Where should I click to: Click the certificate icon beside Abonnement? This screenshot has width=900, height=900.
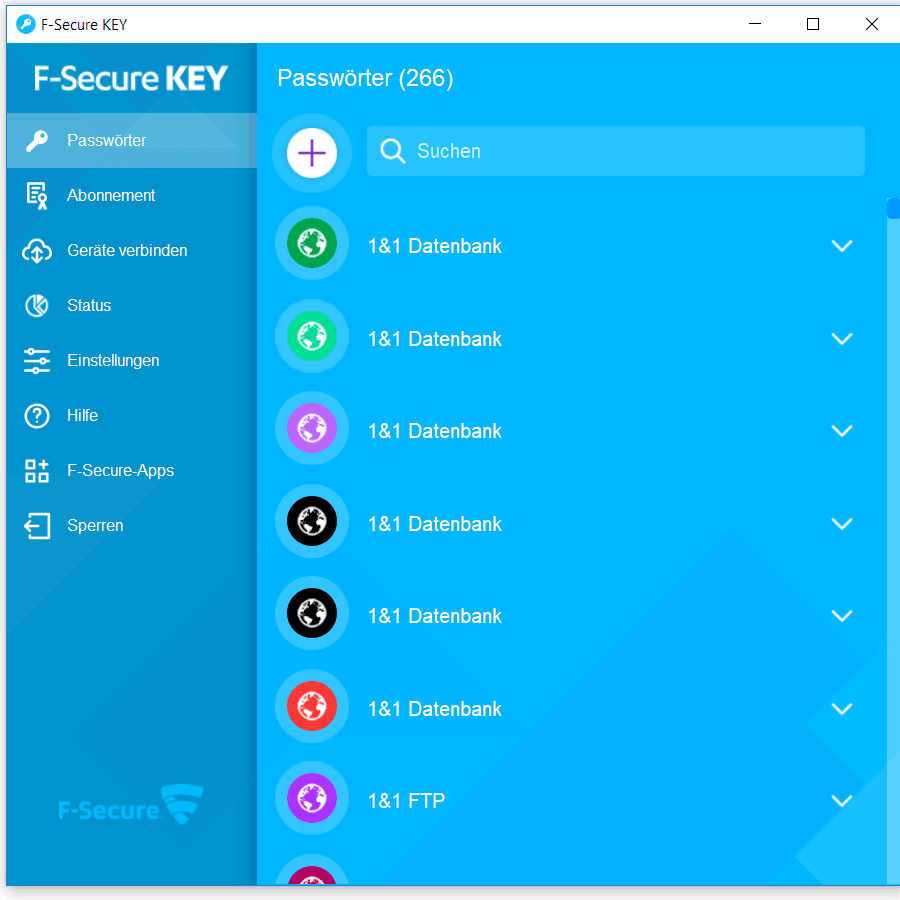[x=37, y=196]
